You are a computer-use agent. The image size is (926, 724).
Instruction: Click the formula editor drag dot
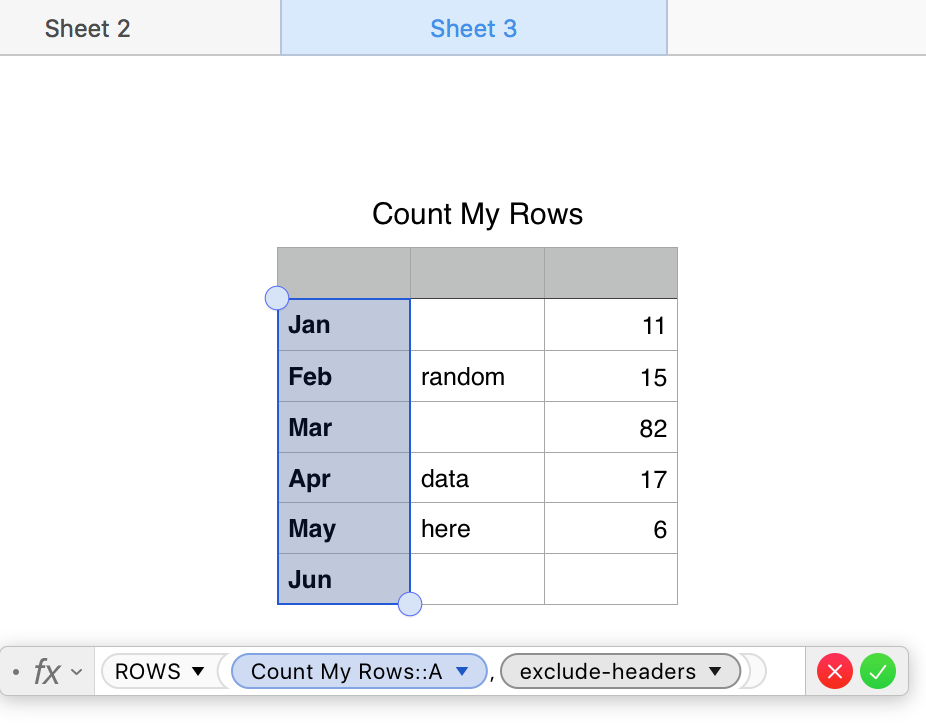pyautogui.click(x=16, y=672)
